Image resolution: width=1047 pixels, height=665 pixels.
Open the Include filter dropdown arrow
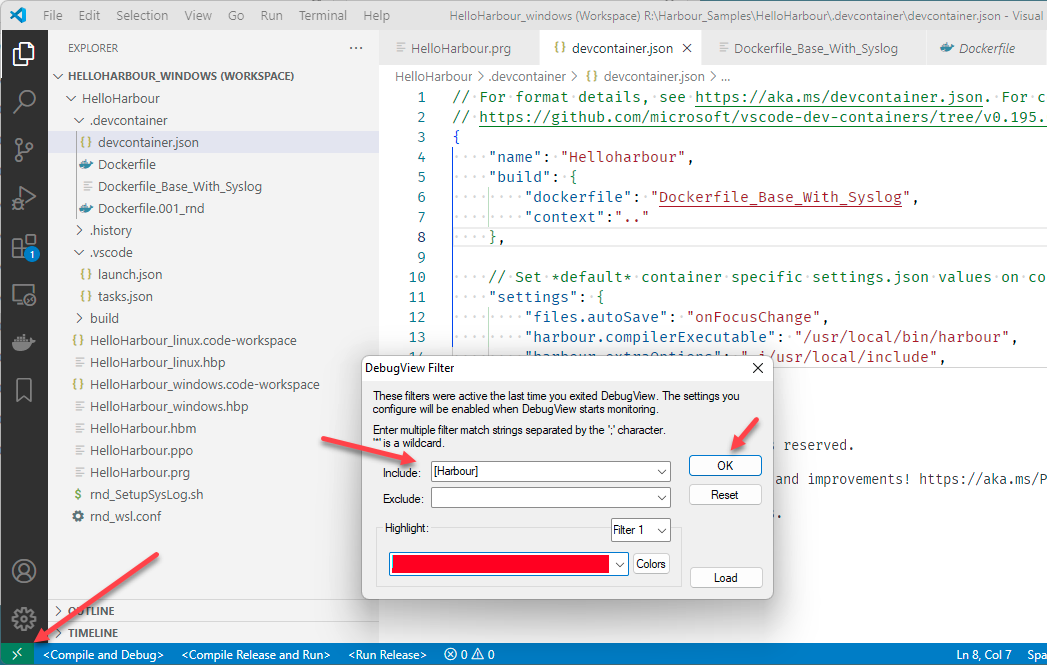[x=661, y=471]
